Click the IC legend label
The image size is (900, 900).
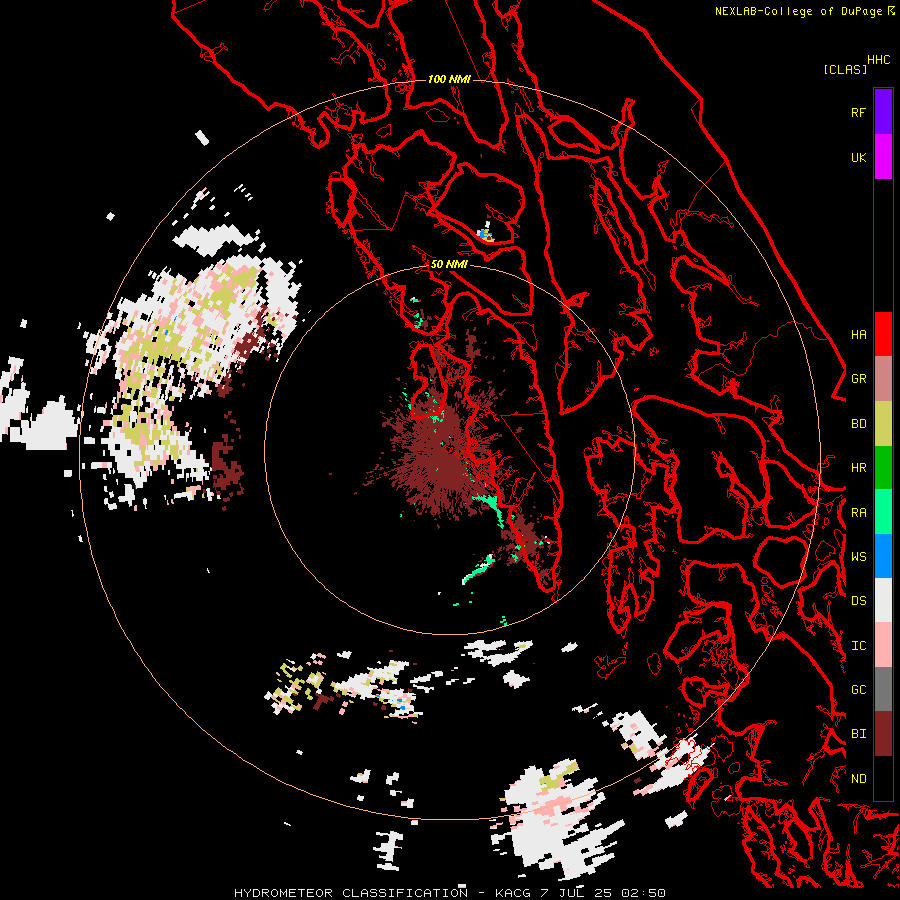tap(858, 646)
